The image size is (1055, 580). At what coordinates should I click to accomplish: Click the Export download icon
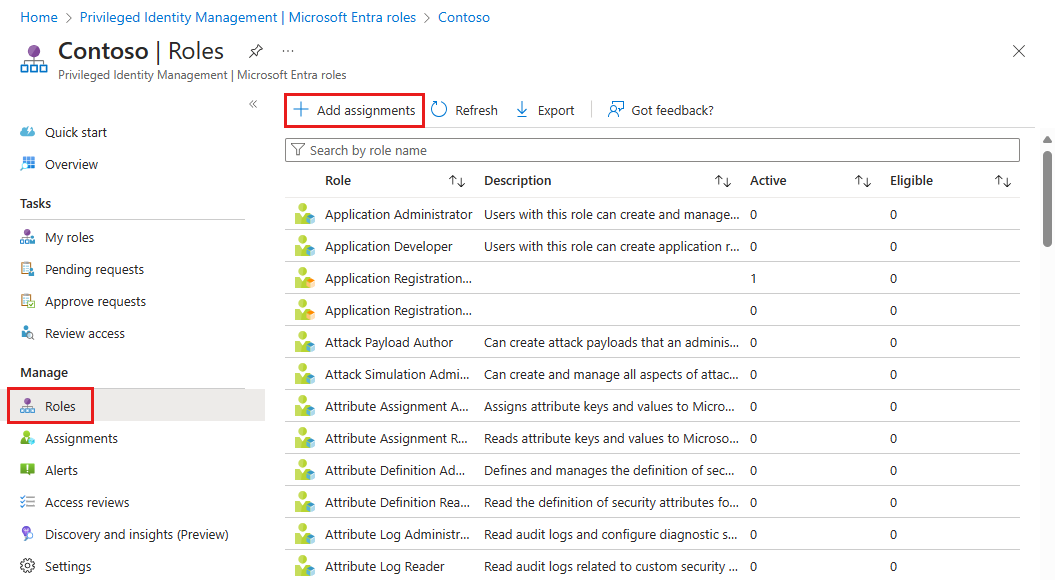[x=520, y=110]
